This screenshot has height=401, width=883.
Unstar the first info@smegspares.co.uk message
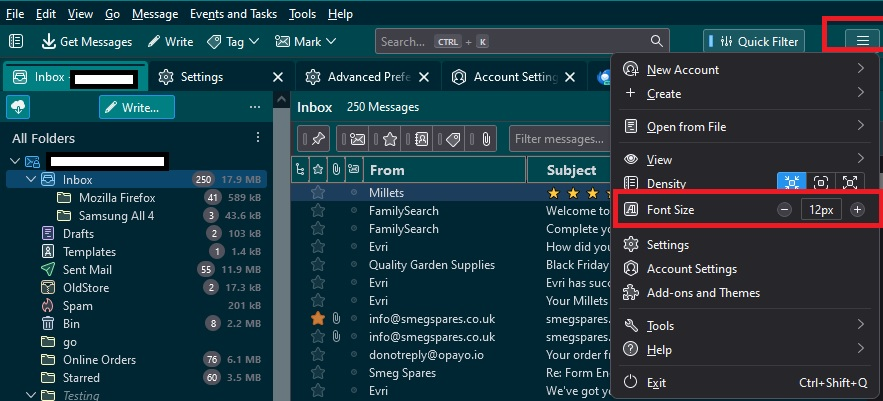coord(318,319)
